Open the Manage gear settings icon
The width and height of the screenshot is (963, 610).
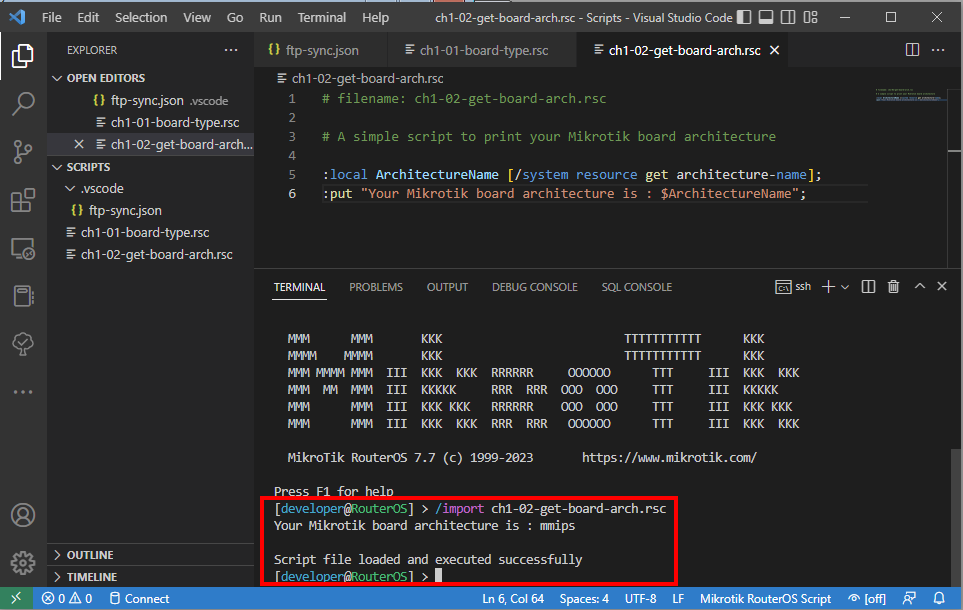(x=22, y=562)
